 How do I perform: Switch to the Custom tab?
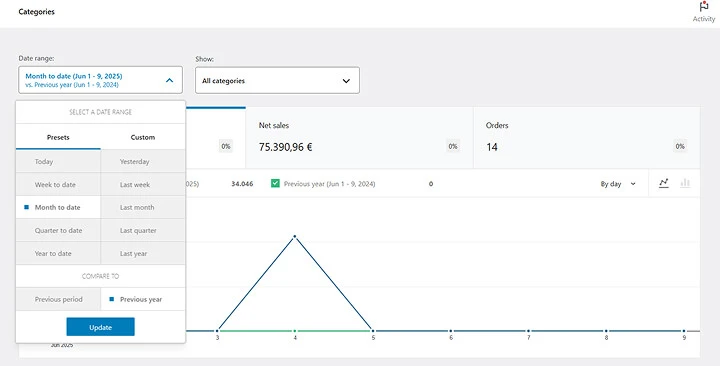[x=143, y=137]
